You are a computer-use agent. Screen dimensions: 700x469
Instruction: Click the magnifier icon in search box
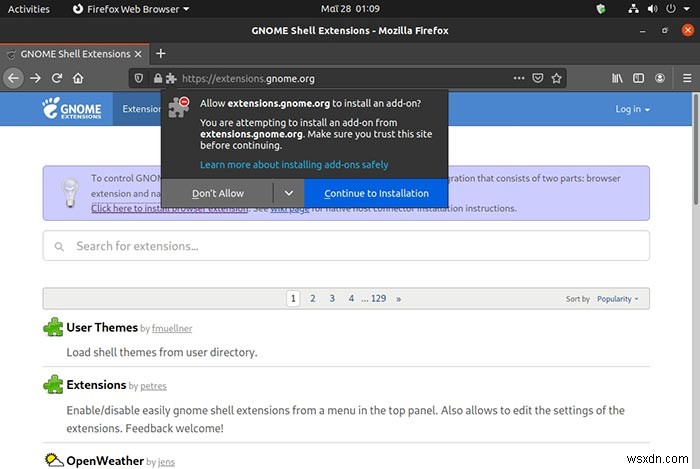click(59, 246)
